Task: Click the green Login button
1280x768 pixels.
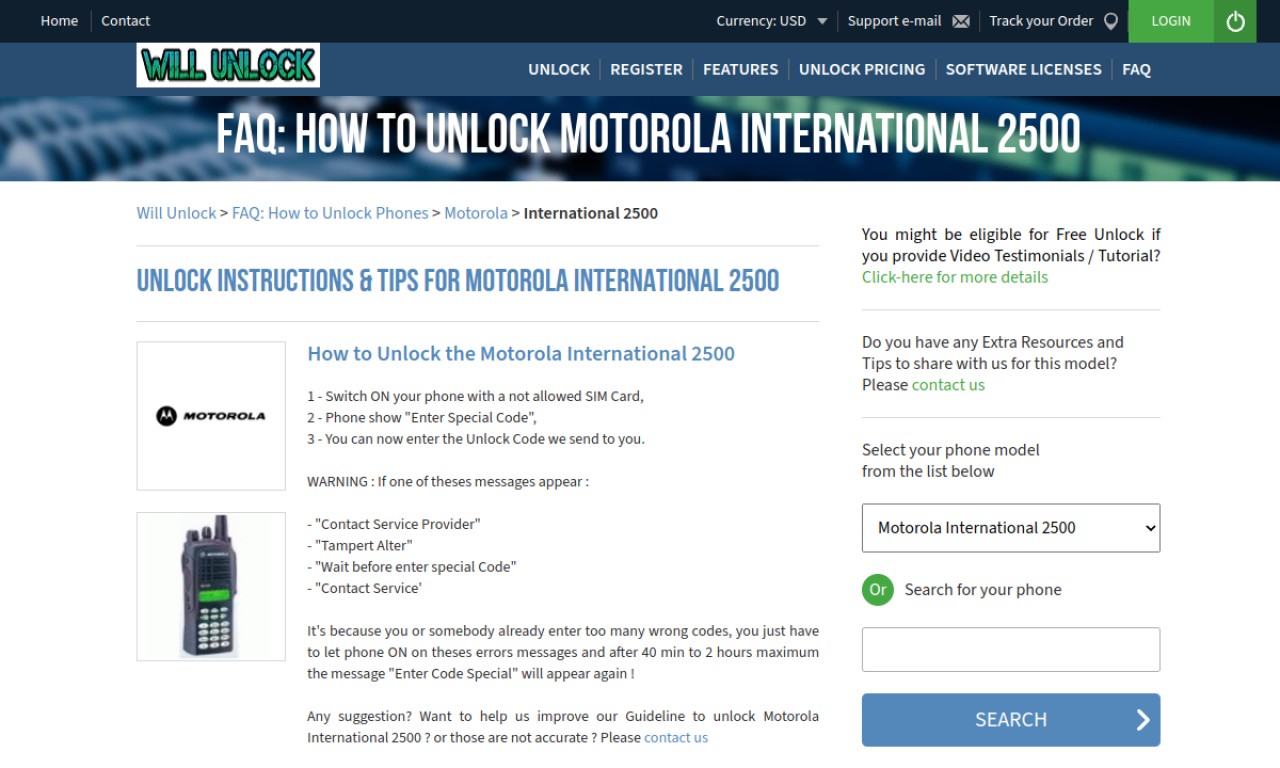Action: click(1171, 21)
